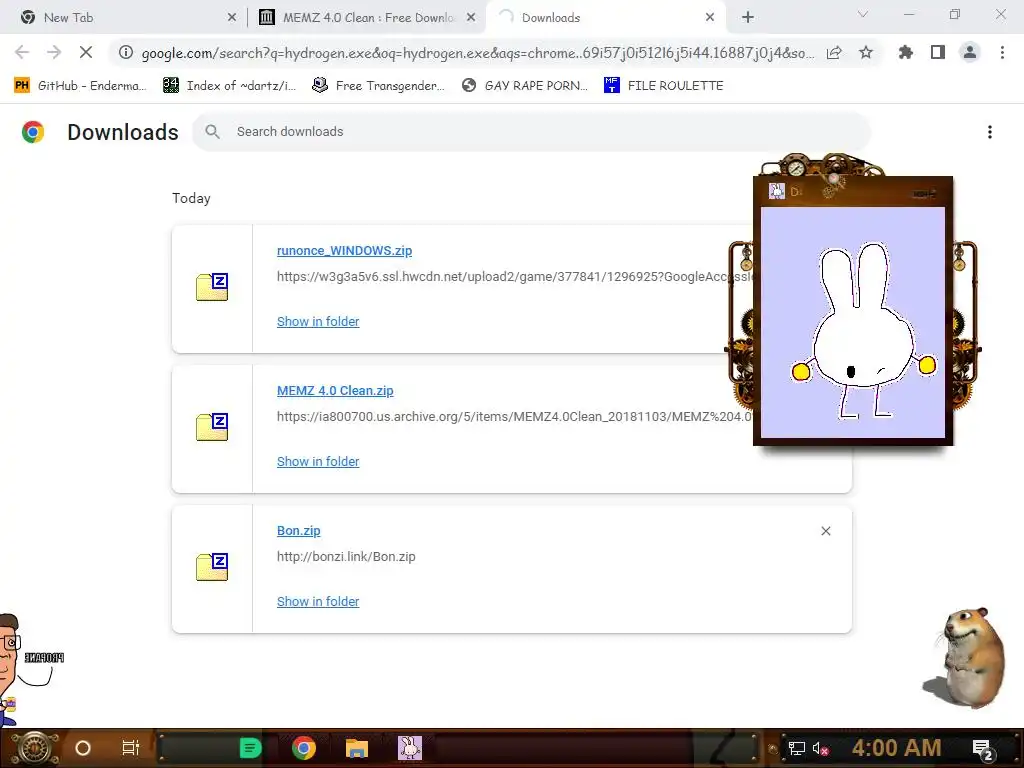Click the archive.org MEMZ source URL
Image resolution: width=1024 pixels, height=768 pixels.
click(515, 417)
